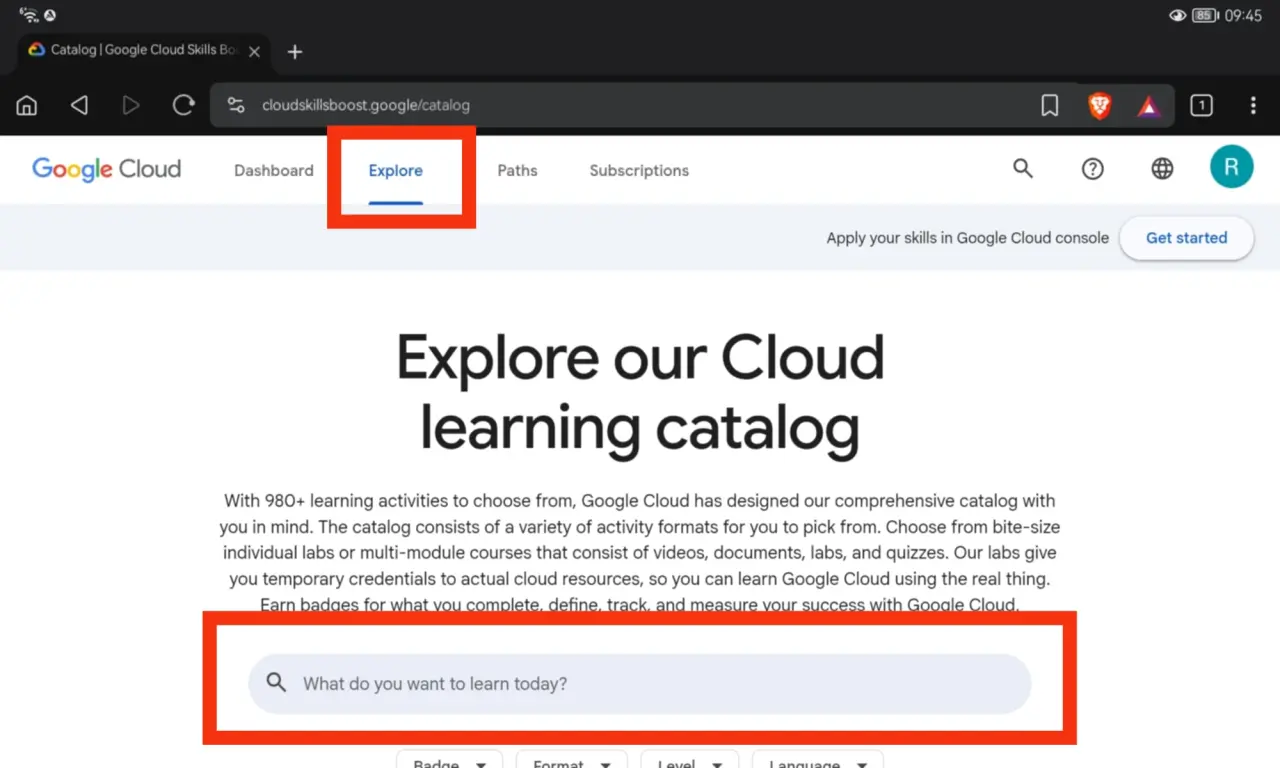Expand the Level filter dropdown

[689, 759]
